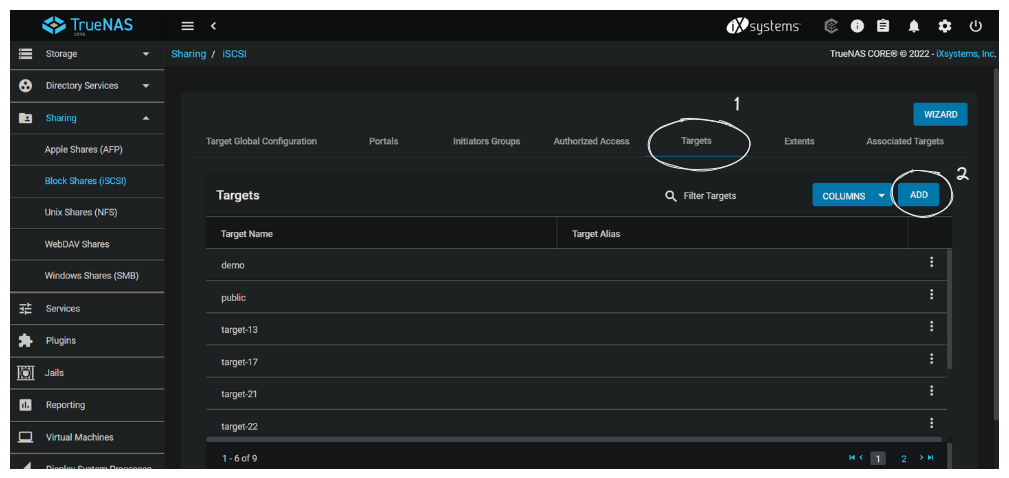Open the Settings gear icon
This screenshot has height=478, width=1009.
(945, 26)
